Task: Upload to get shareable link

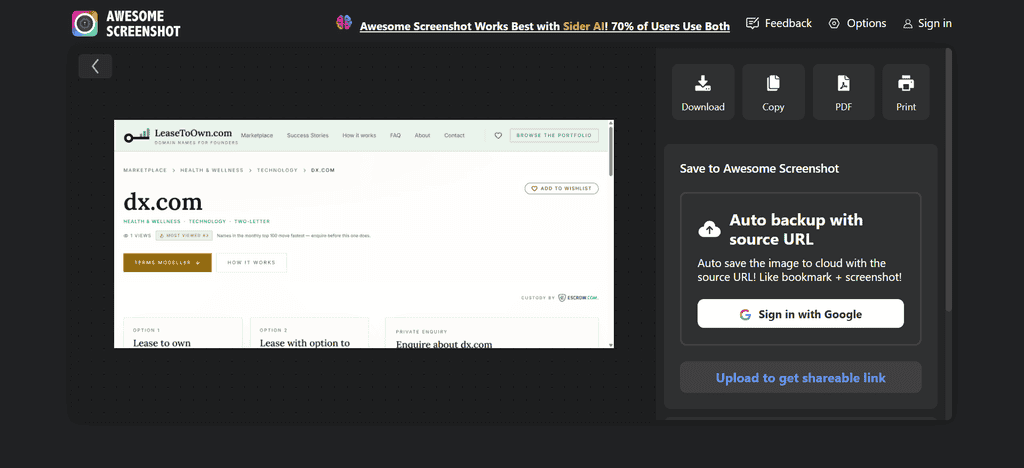Action: click(x=801, y=378)
